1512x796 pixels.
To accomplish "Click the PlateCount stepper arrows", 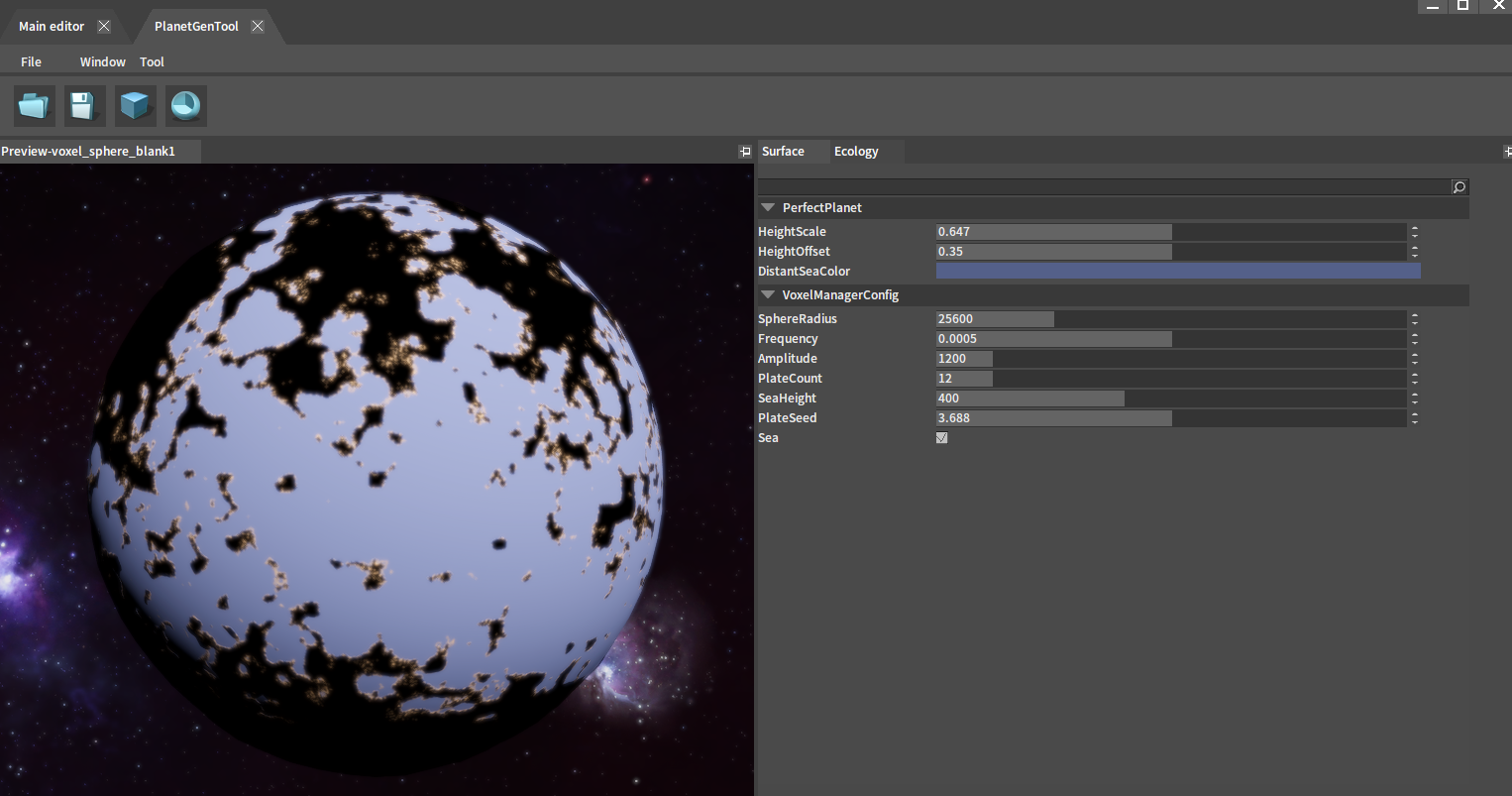I will tap(1415, 379).
